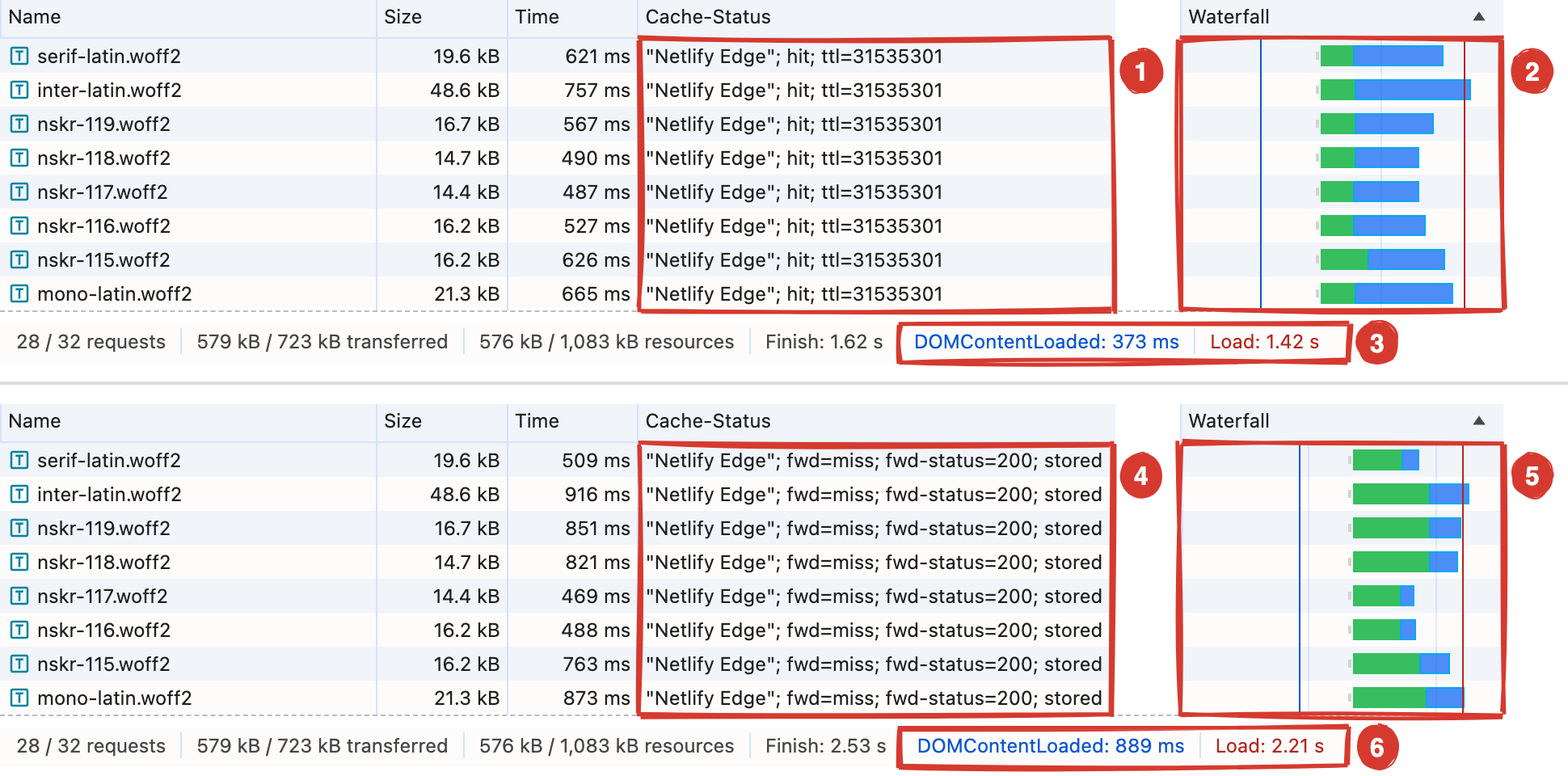Click DOMContentLoaded: 373 ms status text
Screen dimensions: 1568x776
[1047, 342]
